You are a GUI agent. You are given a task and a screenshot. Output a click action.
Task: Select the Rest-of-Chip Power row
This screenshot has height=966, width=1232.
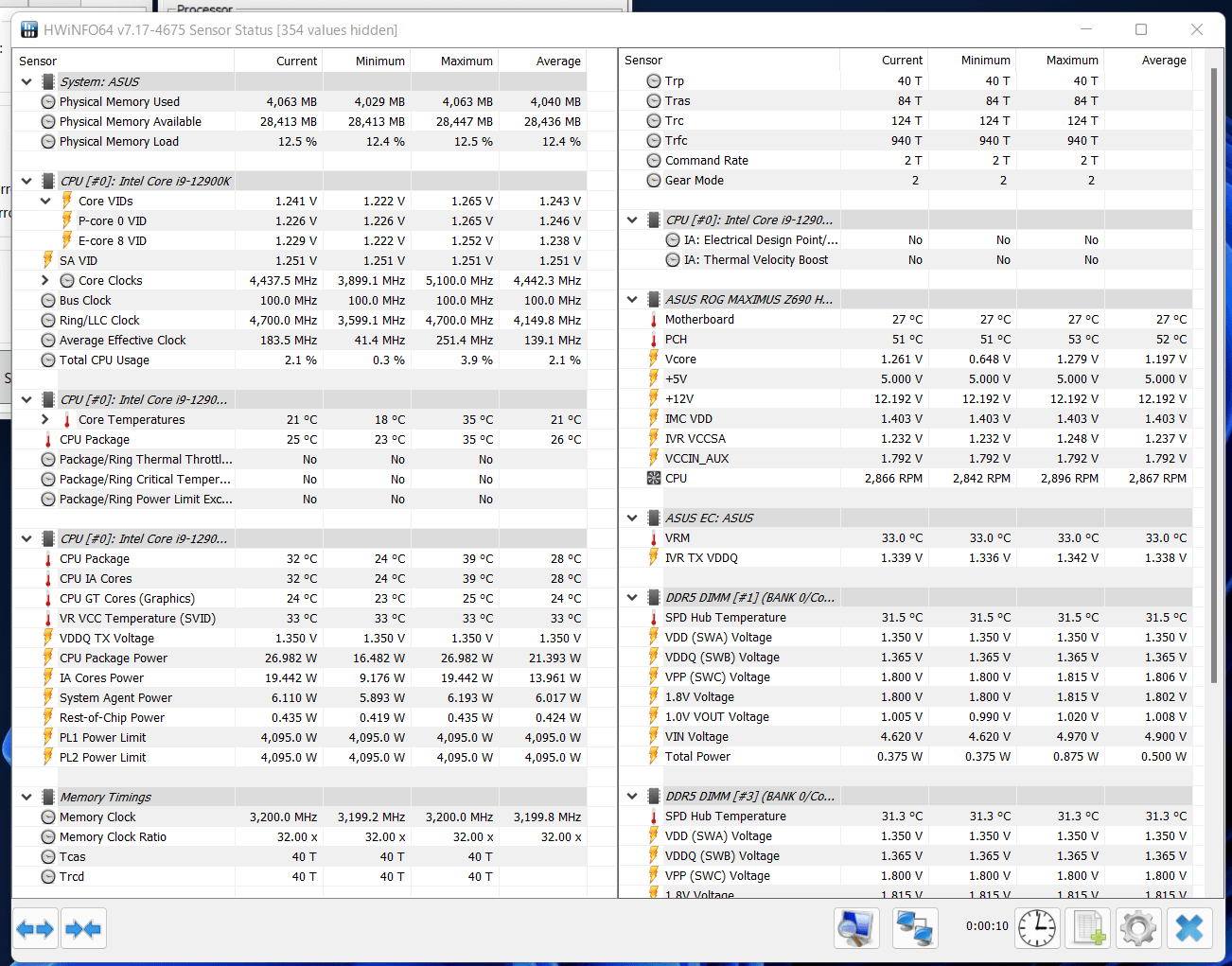(300, 717)
